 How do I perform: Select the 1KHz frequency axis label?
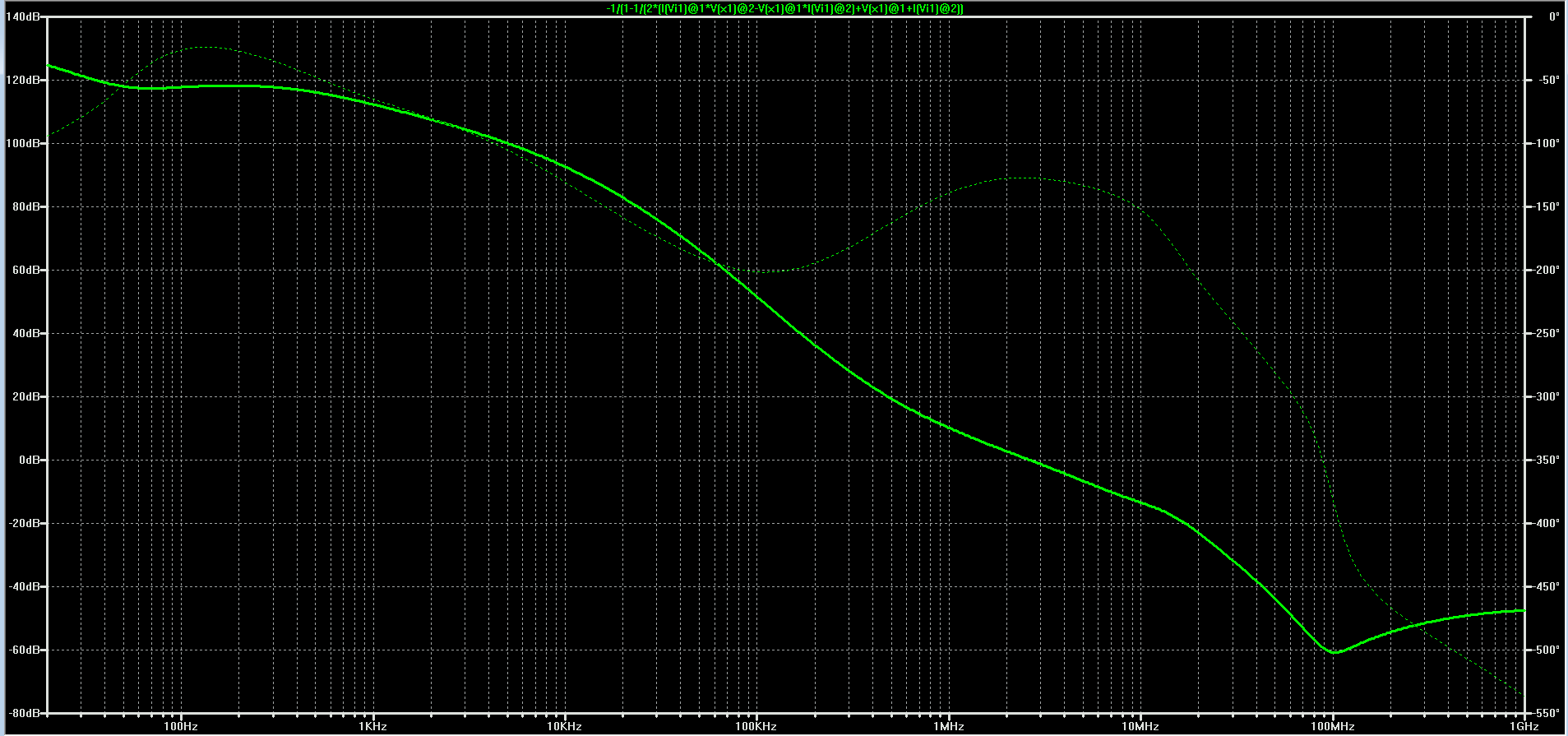point(373,727)
